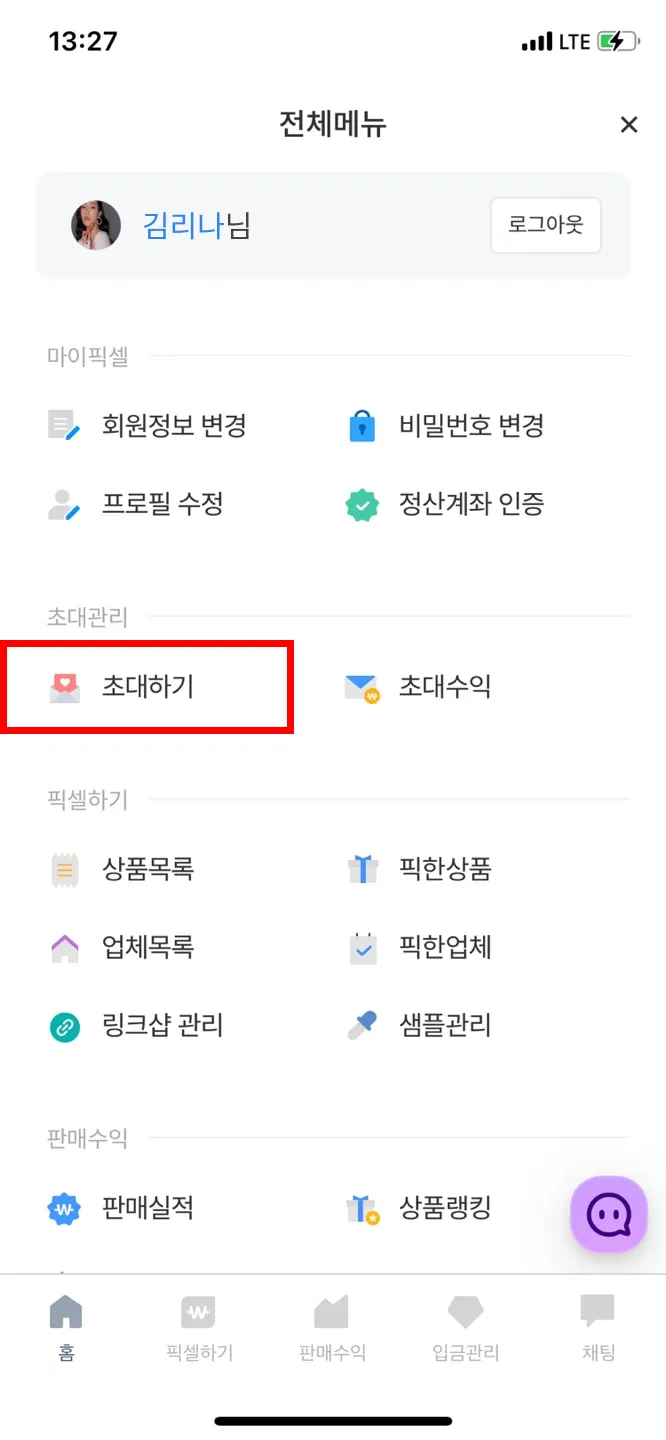Switch to 입금관리 bottom tab
Image resolution: width=666 pixels, height=1440 pixels.
tap(465, 1328)
